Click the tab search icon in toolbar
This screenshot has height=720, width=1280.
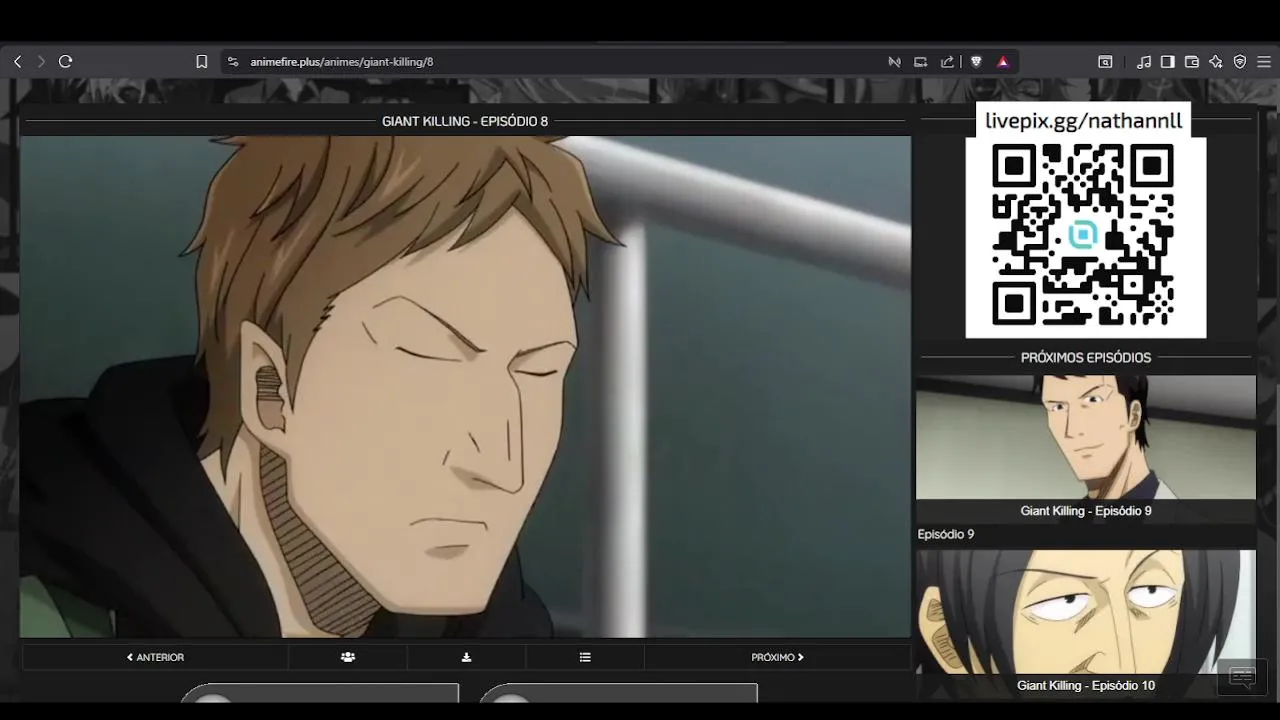tap(1105, 62)
